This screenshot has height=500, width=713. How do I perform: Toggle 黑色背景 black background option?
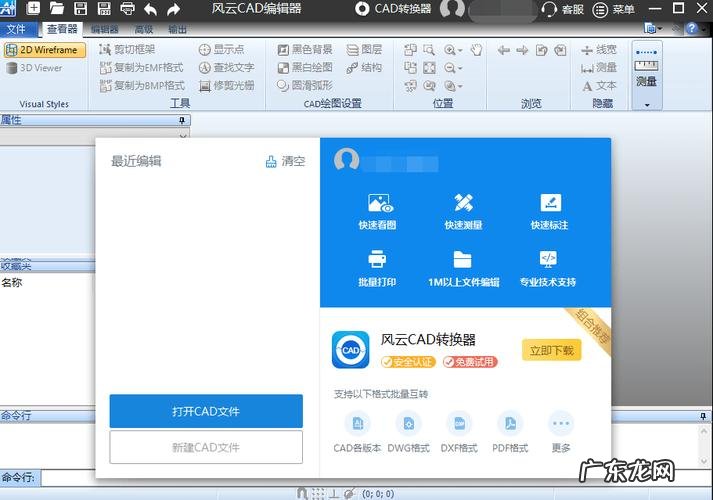306,50
